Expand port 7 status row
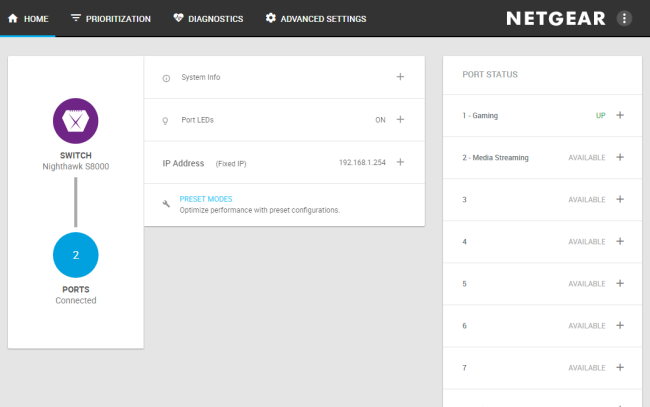 coord(620,368)
